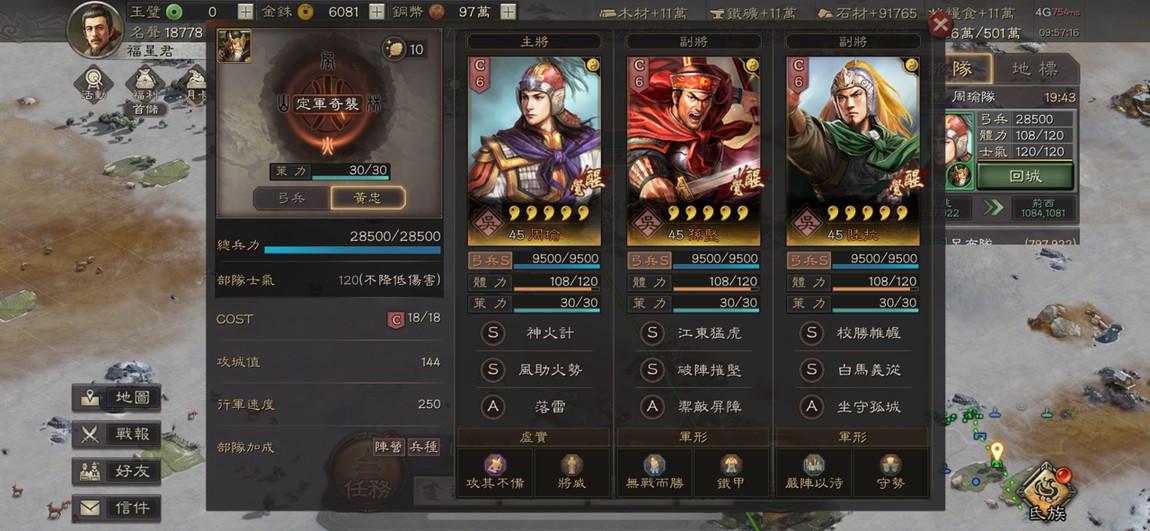This screenshot has height=531, width=1150.
Task: Click the plus icon next to 玉璧
Action: click(245, 11)
